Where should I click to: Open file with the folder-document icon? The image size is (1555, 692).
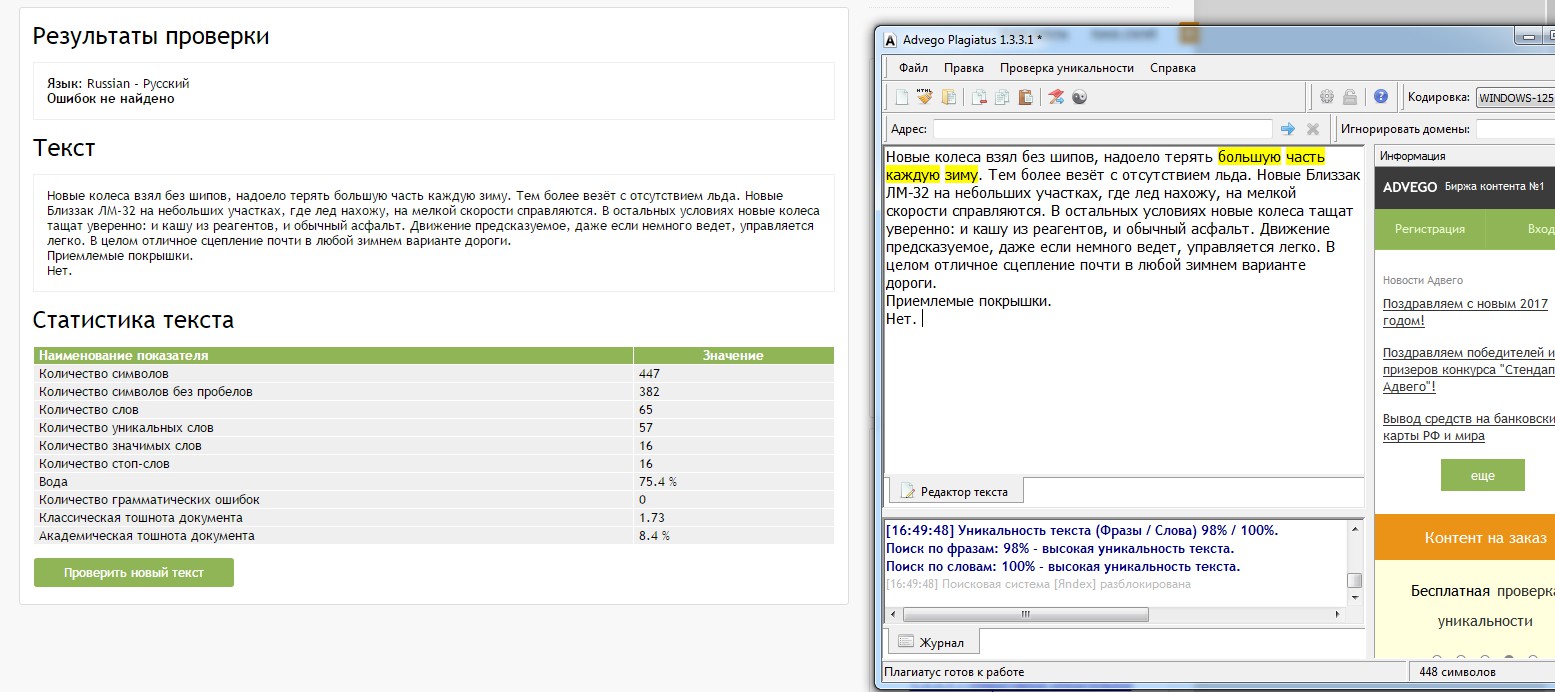click(x=949, y=97)
